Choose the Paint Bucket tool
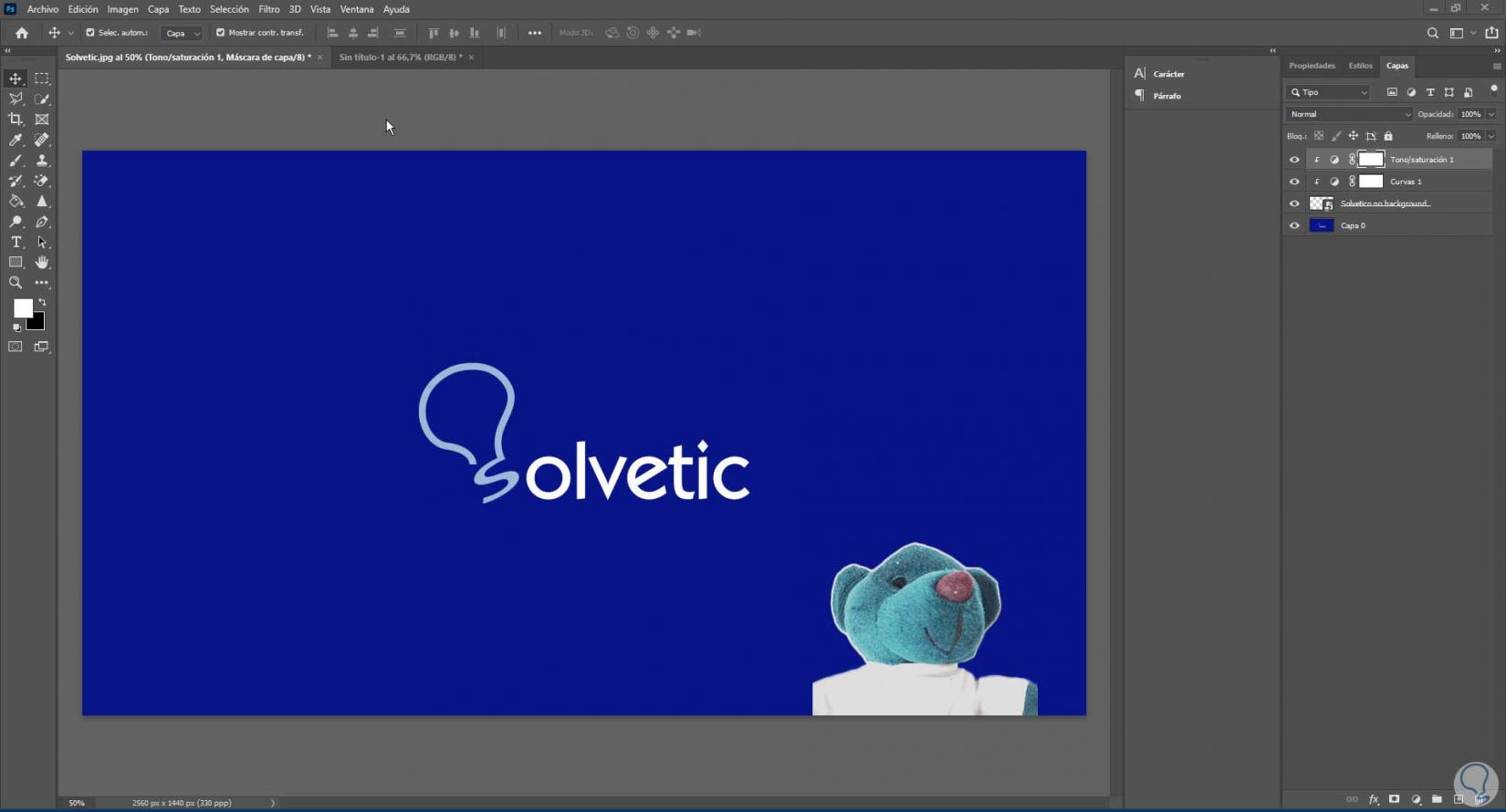The width and height of the screenshot is (1506, 812). coord(16,202)
